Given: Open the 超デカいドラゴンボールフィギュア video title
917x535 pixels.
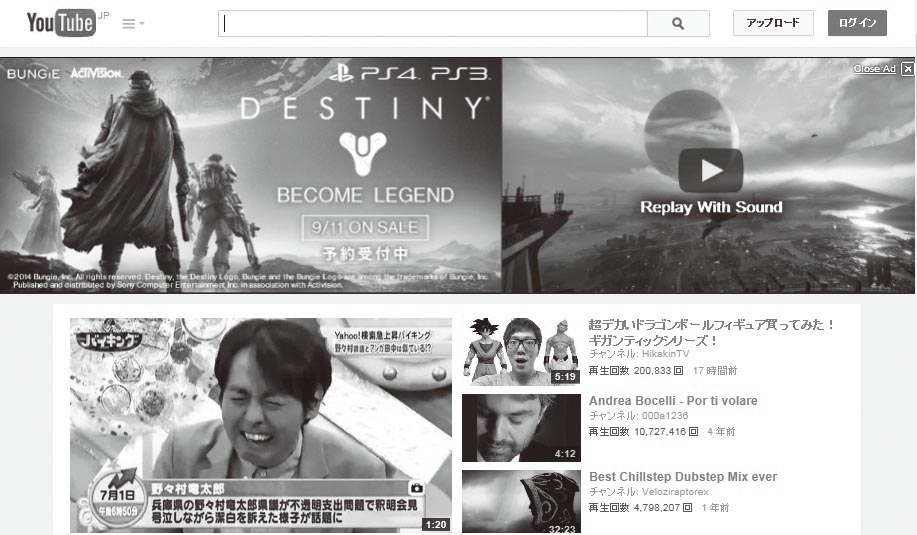Looking at the screenshot, I should pos(711,332).
